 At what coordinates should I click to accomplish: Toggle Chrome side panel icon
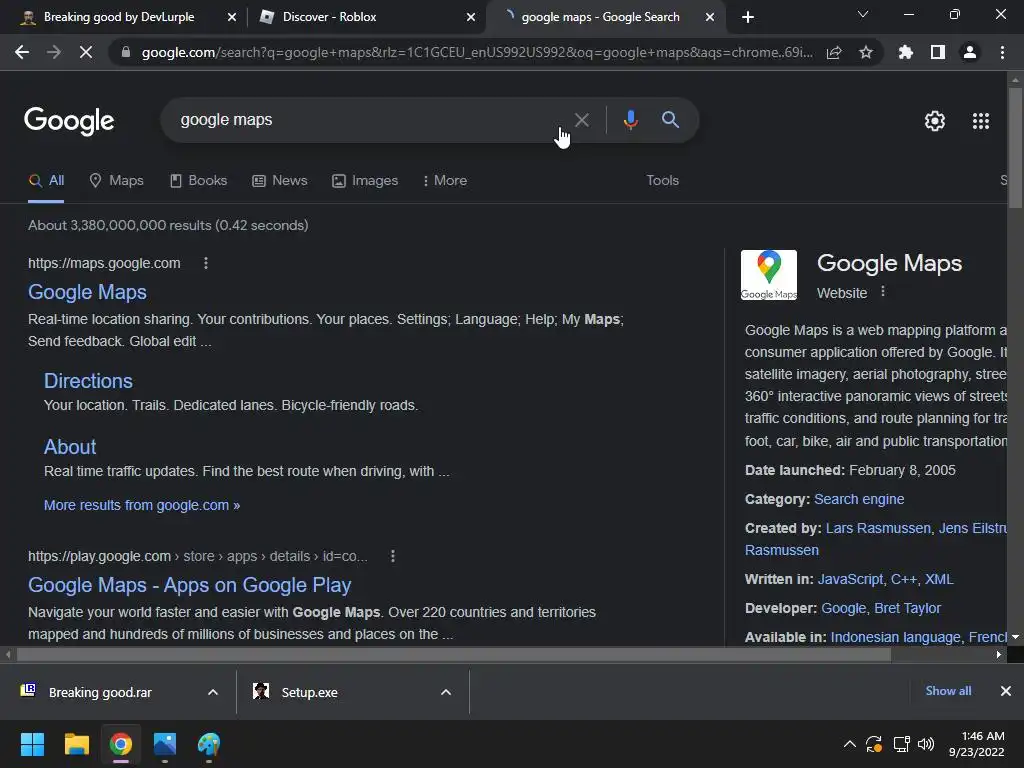tap(937, 52)
